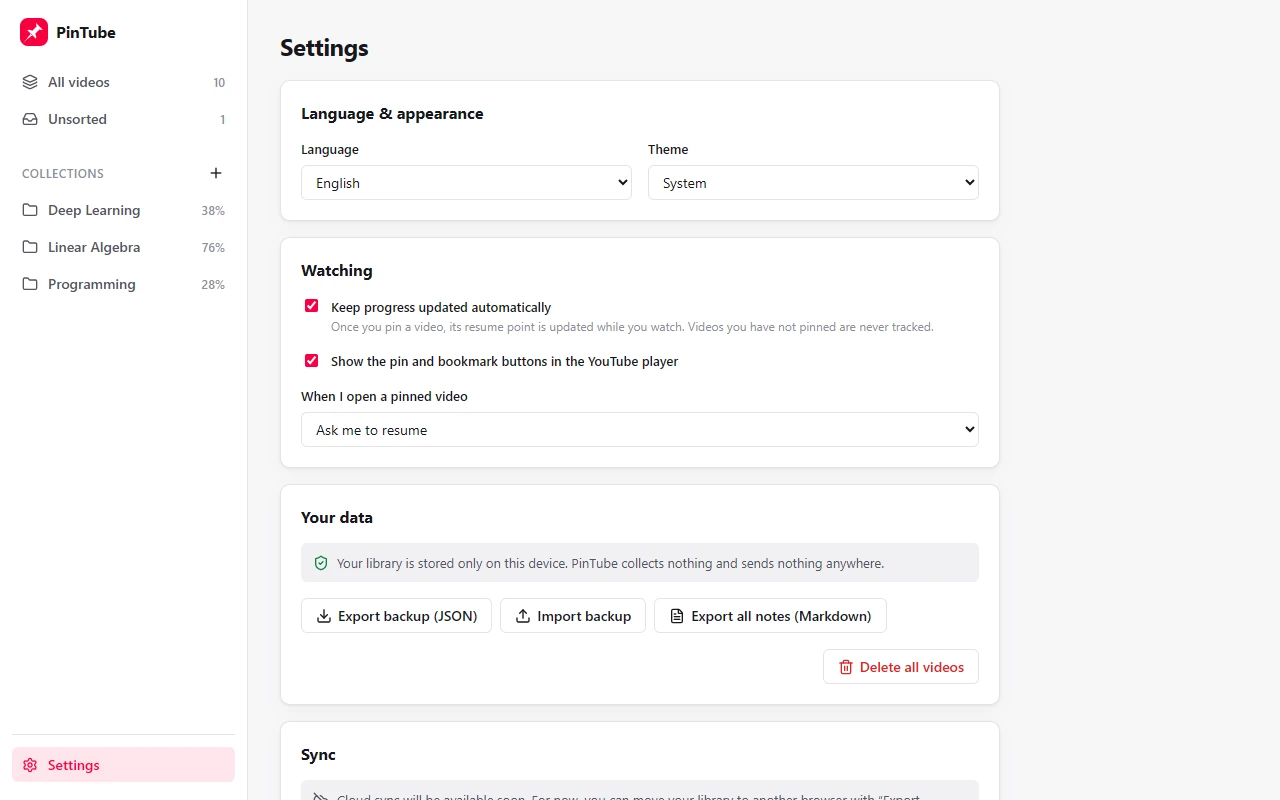Click the Linear Algebra folder icon
This screenshot has height=800, width=1280.
tap(30, 247)
